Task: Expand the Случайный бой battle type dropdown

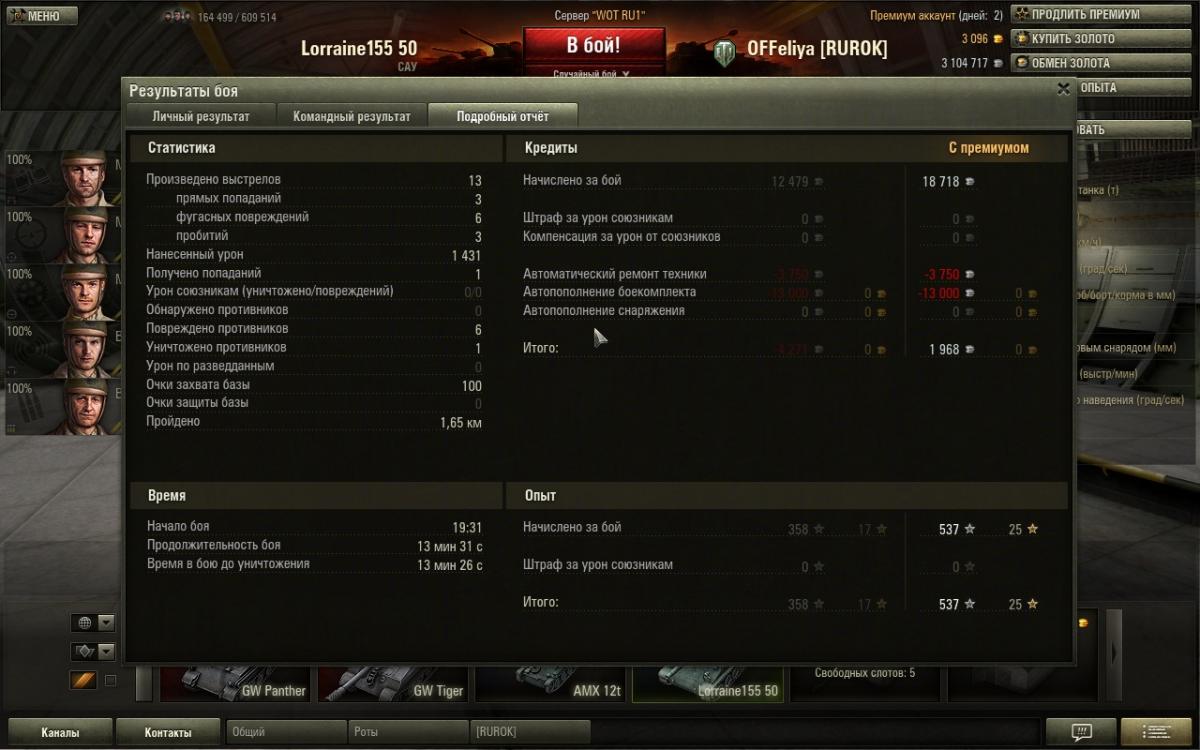Action: [593, 74]
